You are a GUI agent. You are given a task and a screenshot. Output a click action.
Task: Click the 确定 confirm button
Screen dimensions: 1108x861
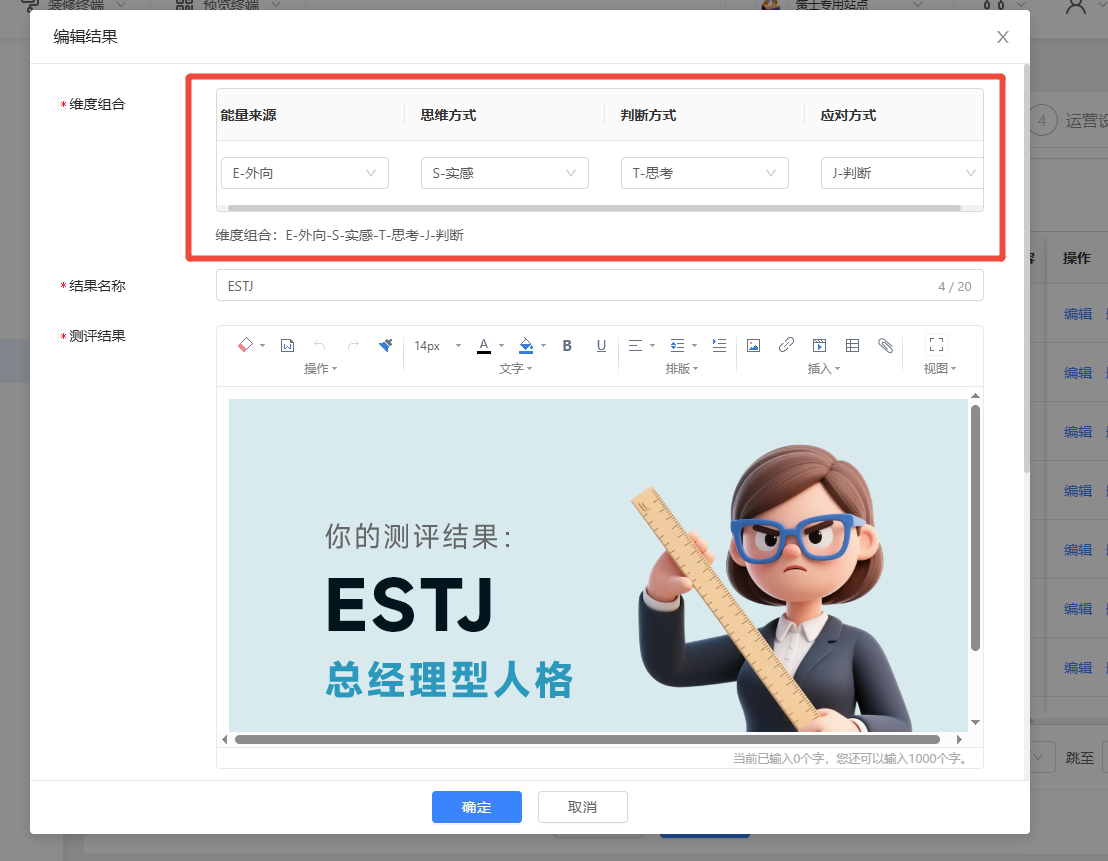[477, 807]
